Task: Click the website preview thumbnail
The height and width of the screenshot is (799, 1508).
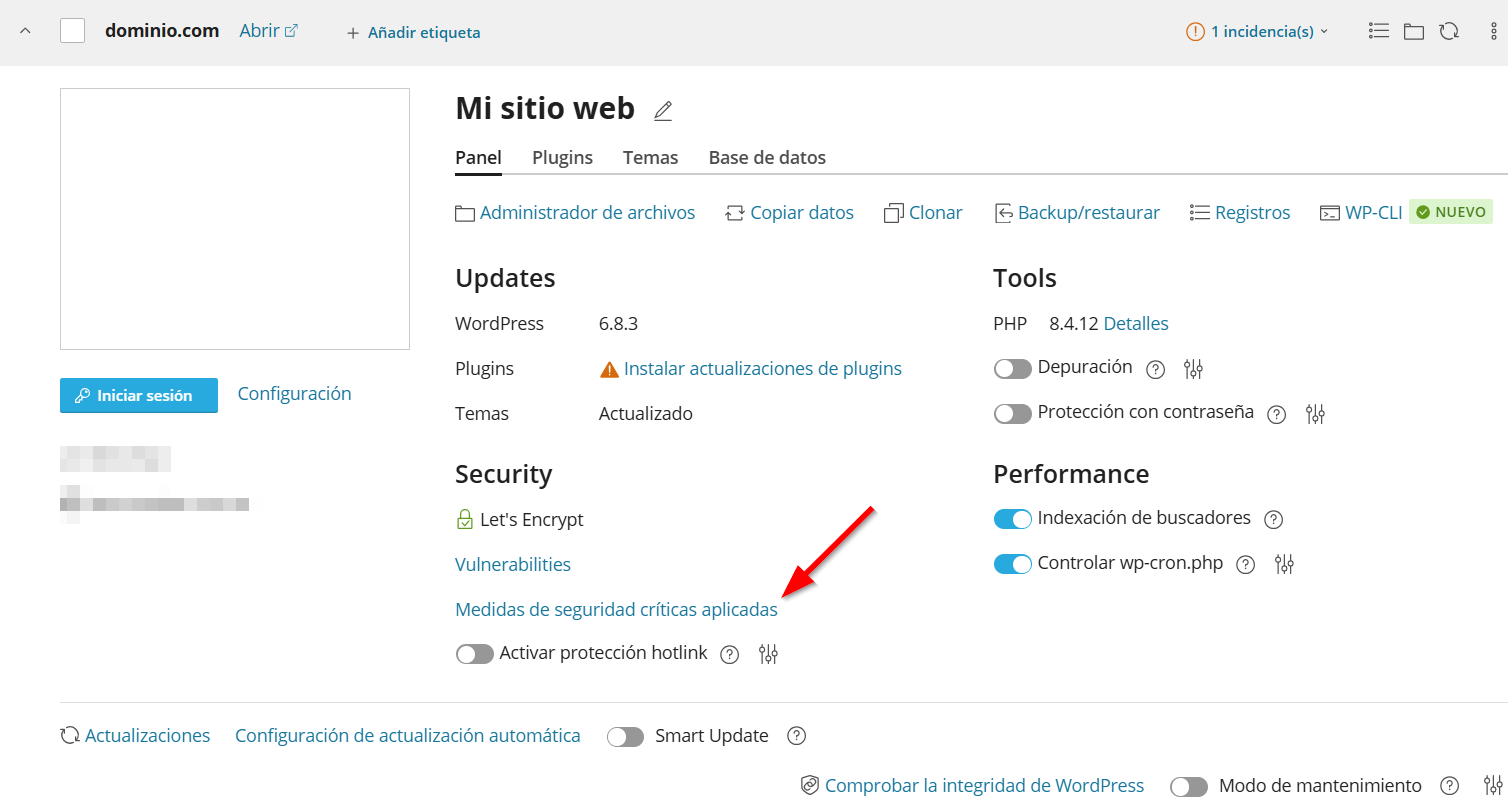Action: coord(235,219)
